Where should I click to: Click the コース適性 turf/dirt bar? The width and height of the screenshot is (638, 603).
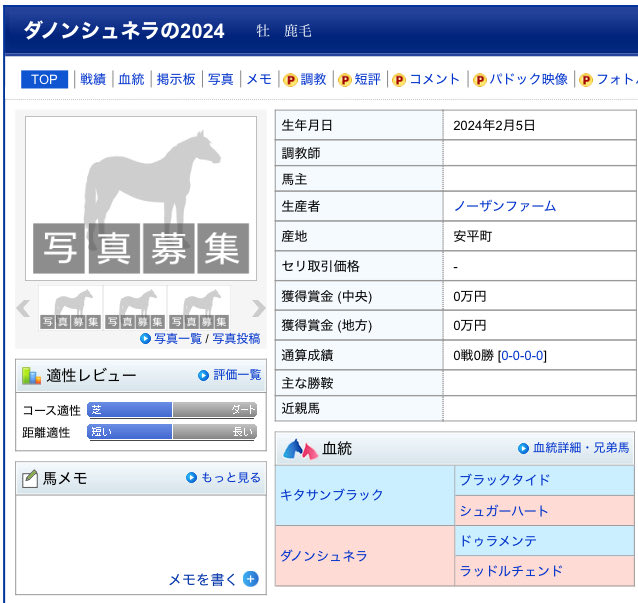click(172, 410)
